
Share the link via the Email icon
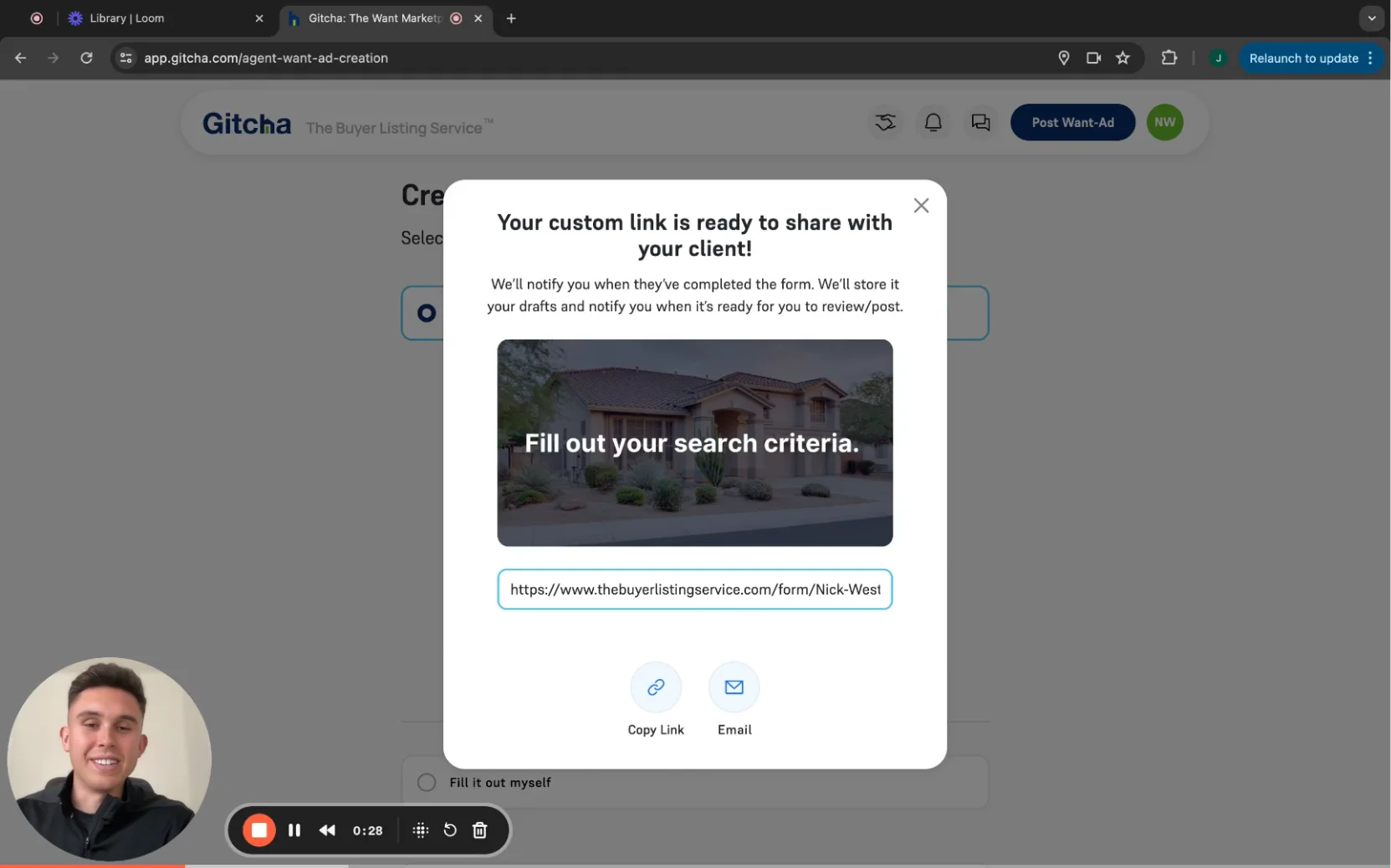click(x=734, y=687)
